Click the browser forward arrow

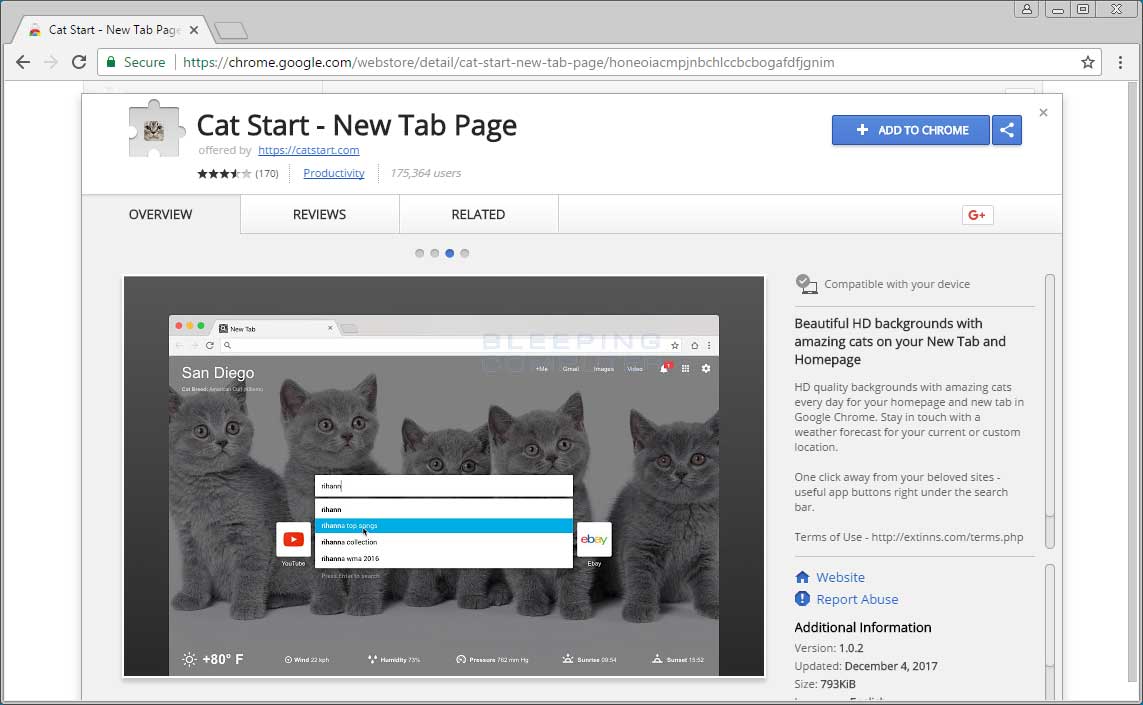point(51,62)
